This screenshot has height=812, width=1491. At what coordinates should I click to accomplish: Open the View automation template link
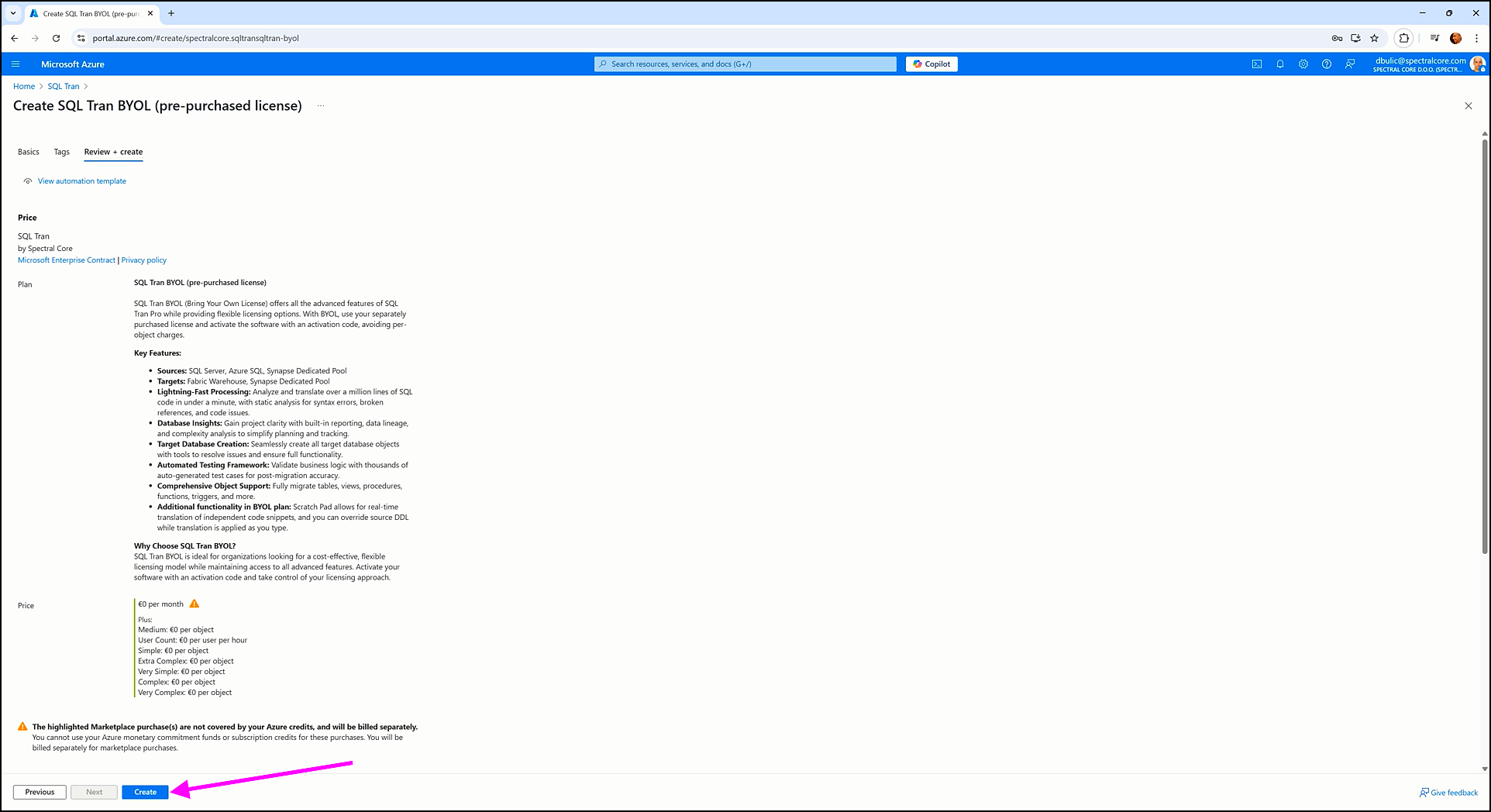tap(81, 181)
